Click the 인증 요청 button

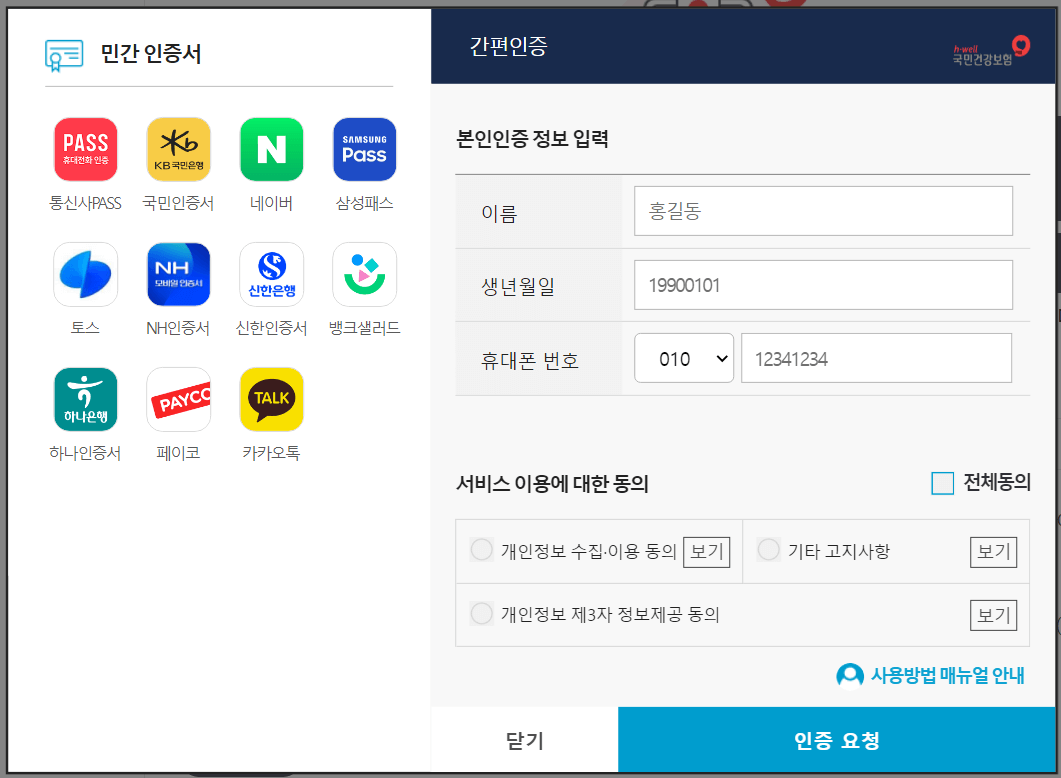tap(837, 740)
